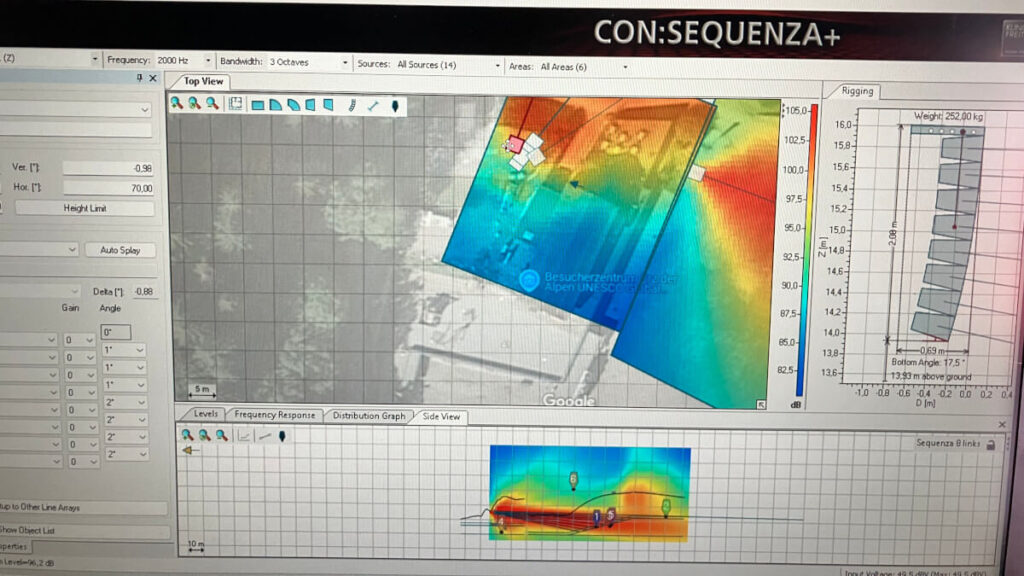Click the graph icon in Side View toolbar
The height and width of the screenshot is (576, 1024).
(x=244, y=436)
